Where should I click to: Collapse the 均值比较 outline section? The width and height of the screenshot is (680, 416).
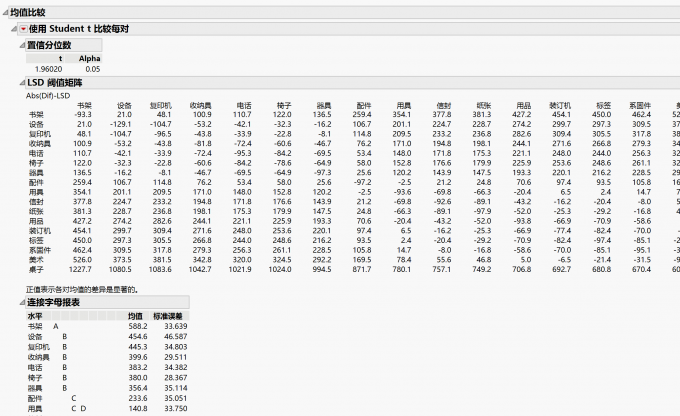coord(5,11)
